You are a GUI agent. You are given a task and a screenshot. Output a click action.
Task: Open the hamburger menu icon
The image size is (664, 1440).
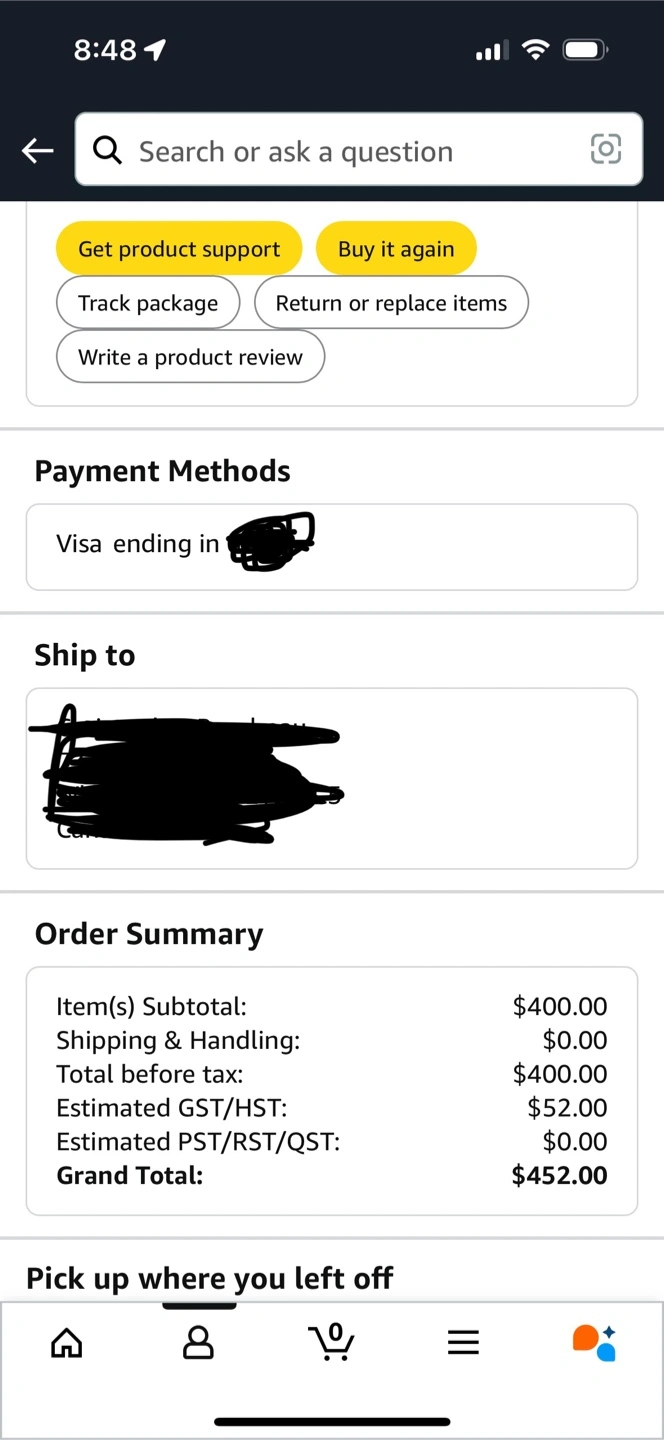463,1342
